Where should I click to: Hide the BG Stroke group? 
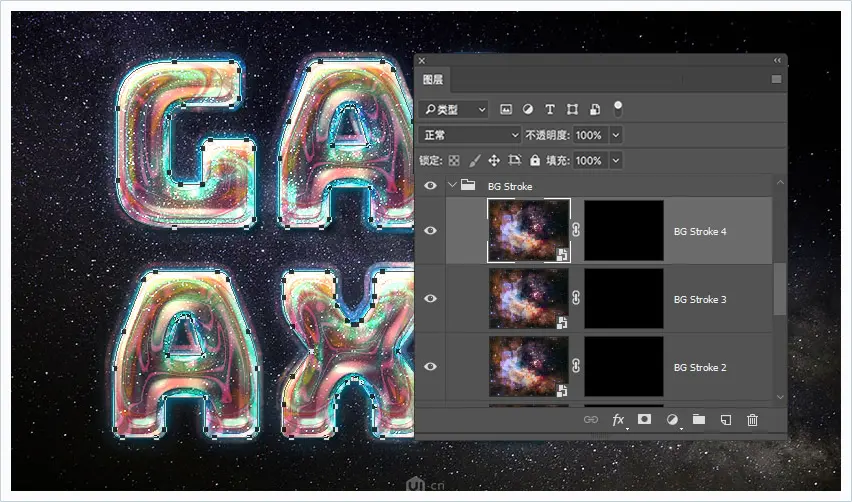coord(430,186)
